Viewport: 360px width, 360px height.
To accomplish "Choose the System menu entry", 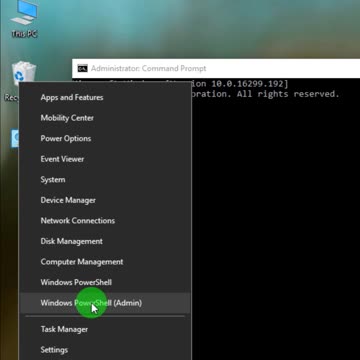I will click(105, 180).
